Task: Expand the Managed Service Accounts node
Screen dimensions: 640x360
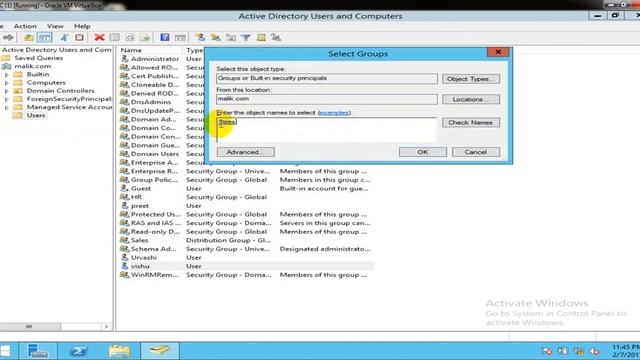Action: tap(7, 107)
